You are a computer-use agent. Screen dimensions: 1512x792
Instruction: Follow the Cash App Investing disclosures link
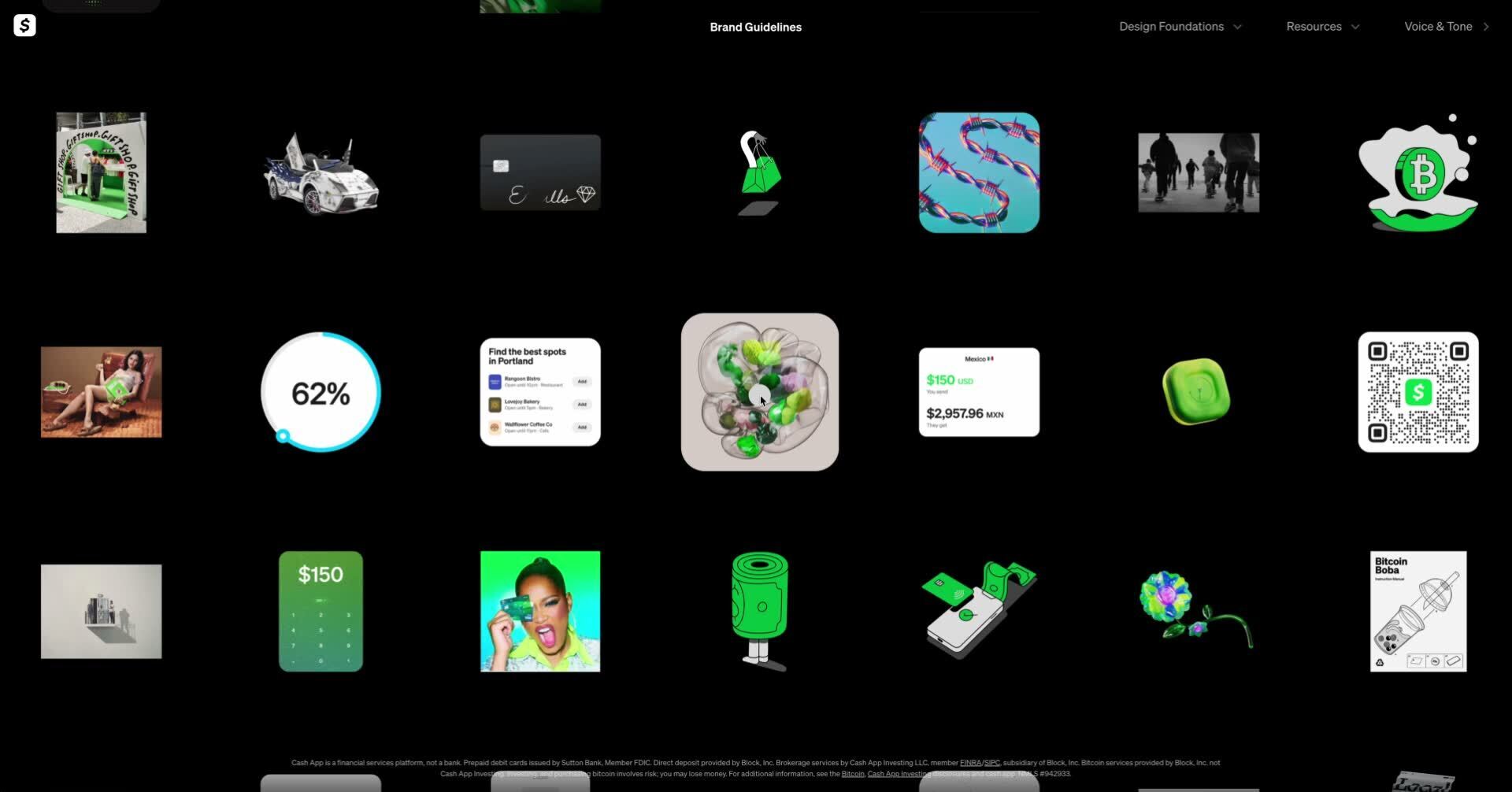click(x=899, y=774)
